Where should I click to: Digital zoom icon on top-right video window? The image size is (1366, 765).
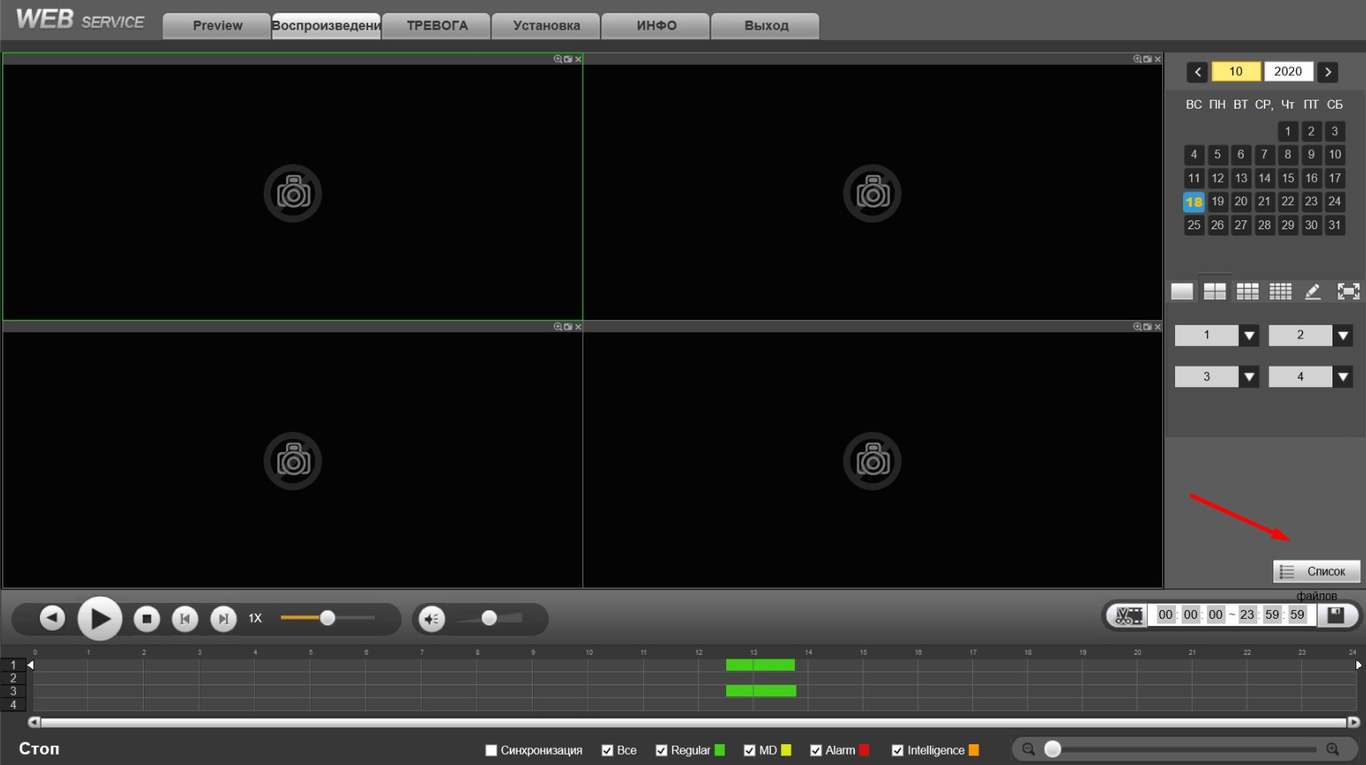pyautogui.click(x=1137, y=59)
